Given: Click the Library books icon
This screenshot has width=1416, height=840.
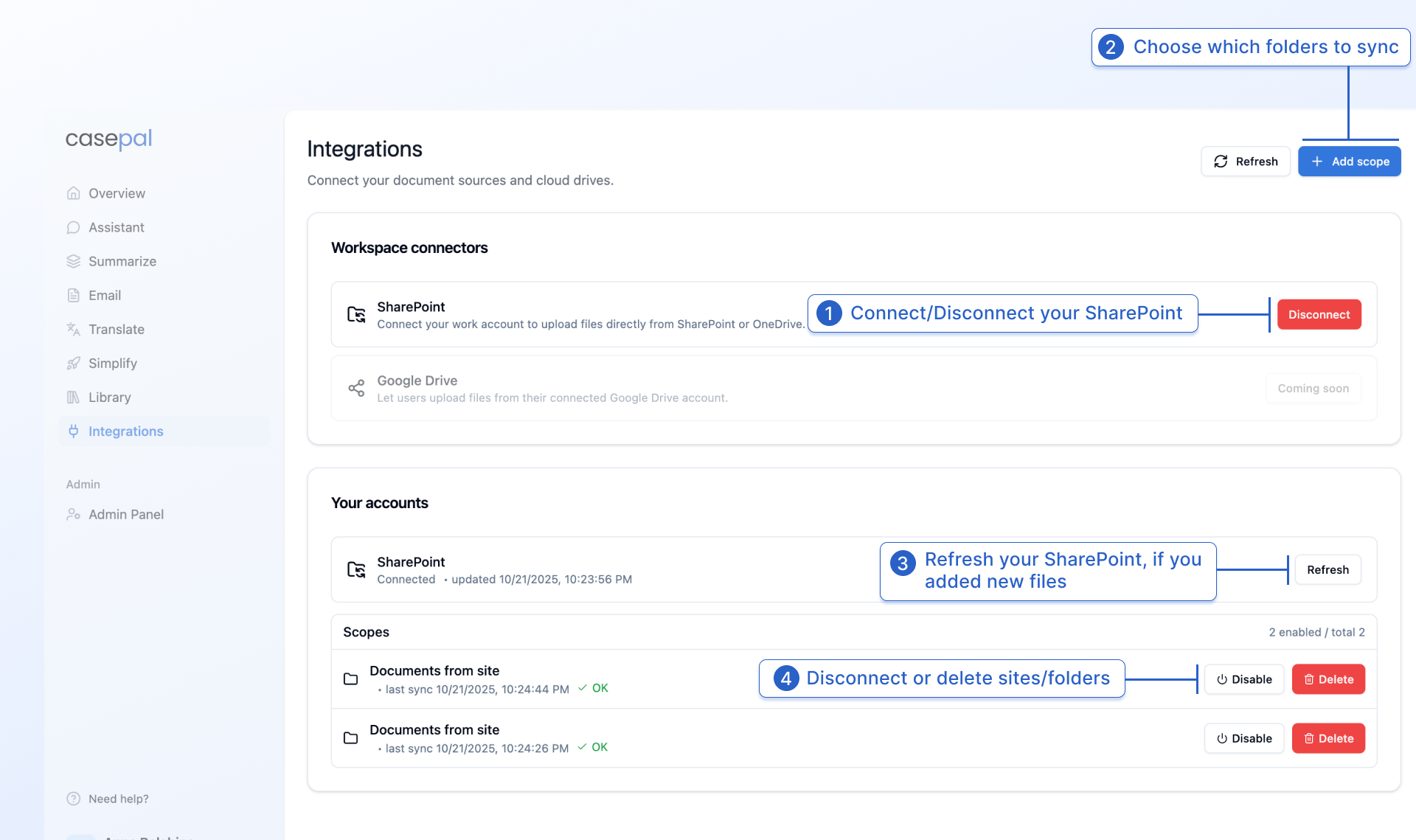Looking at the screenshot, I should coord(73,397).
